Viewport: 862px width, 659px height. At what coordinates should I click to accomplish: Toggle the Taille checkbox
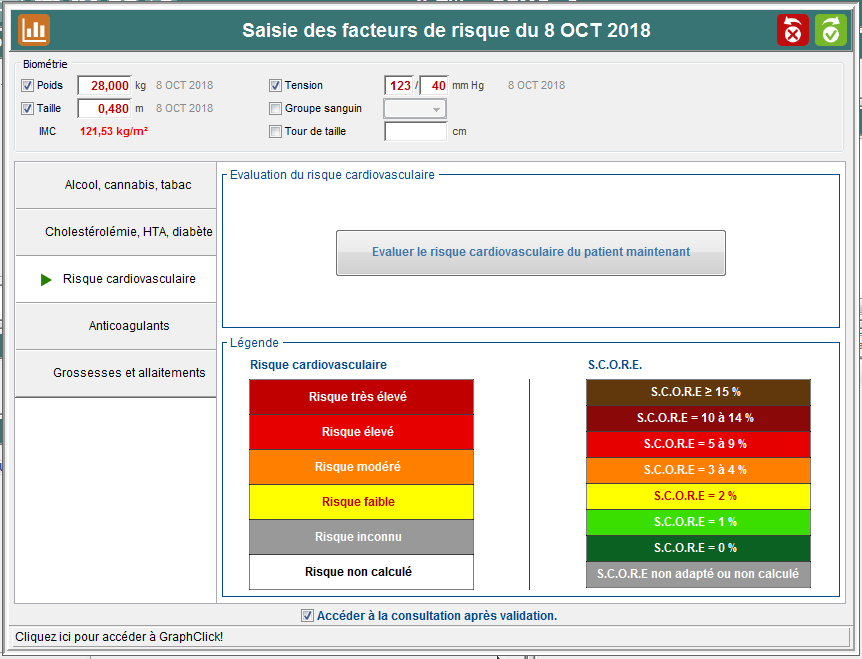tap(27, 109)
